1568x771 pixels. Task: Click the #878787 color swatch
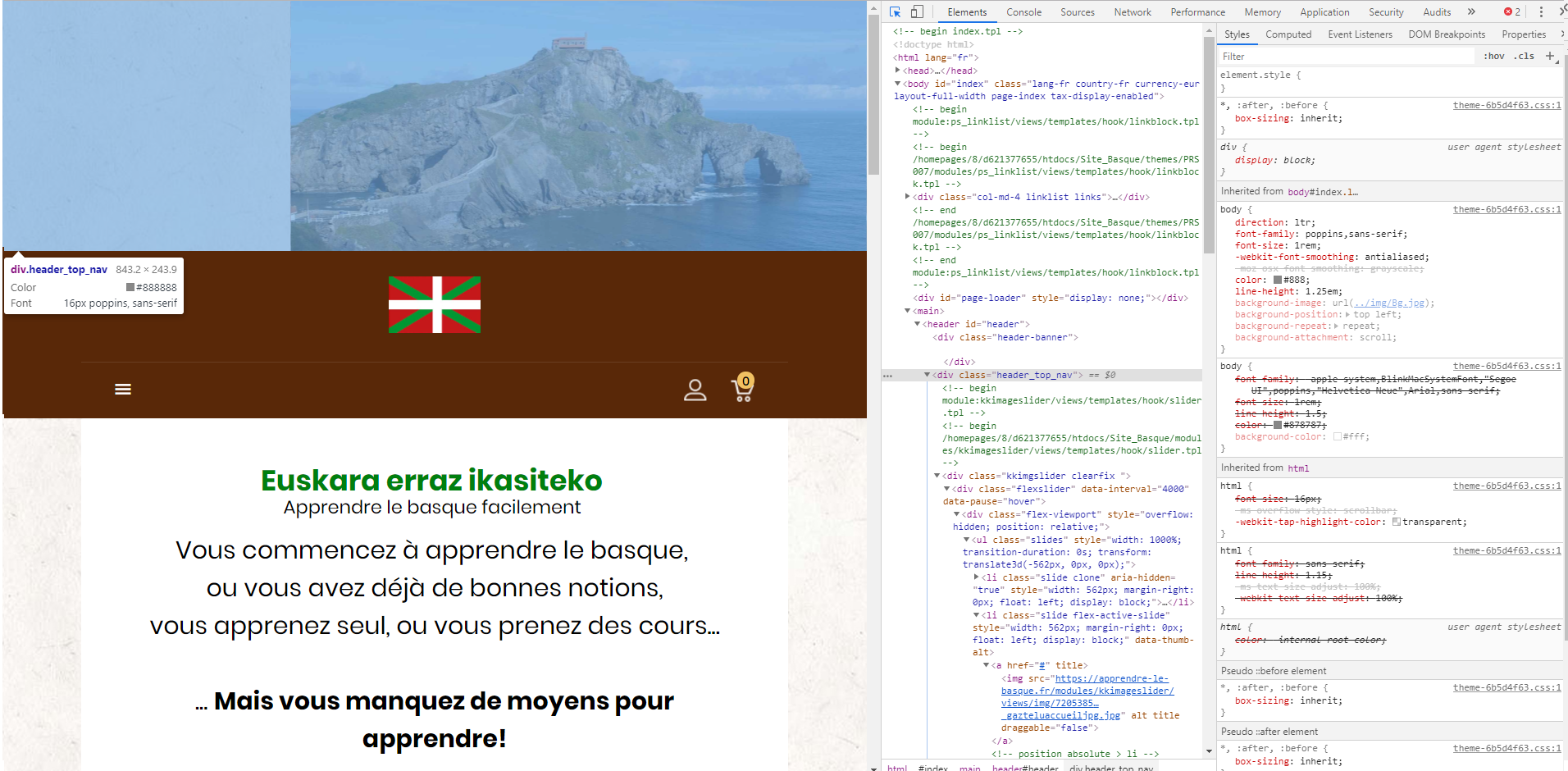click(x=1278, y=425)
